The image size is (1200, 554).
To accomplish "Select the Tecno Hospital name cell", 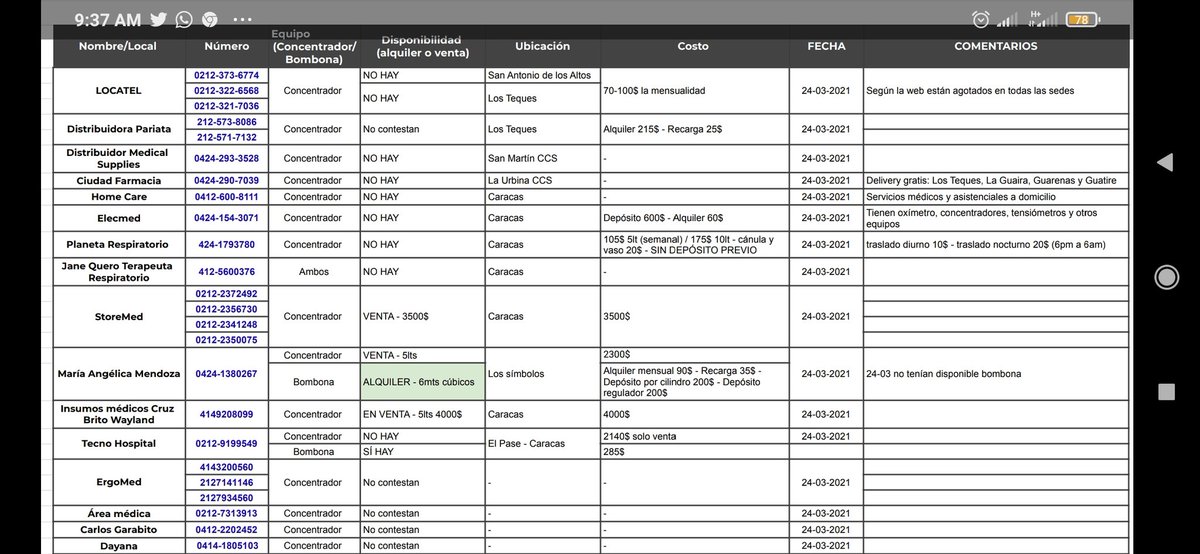I will (117, 444).
